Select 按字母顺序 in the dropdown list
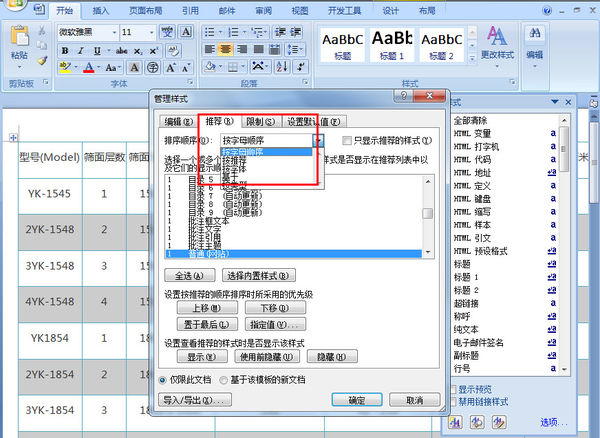 point(266,152)
